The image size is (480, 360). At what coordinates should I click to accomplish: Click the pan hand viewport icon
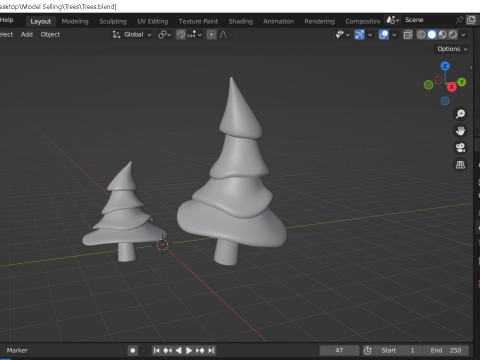coord(460,131)
